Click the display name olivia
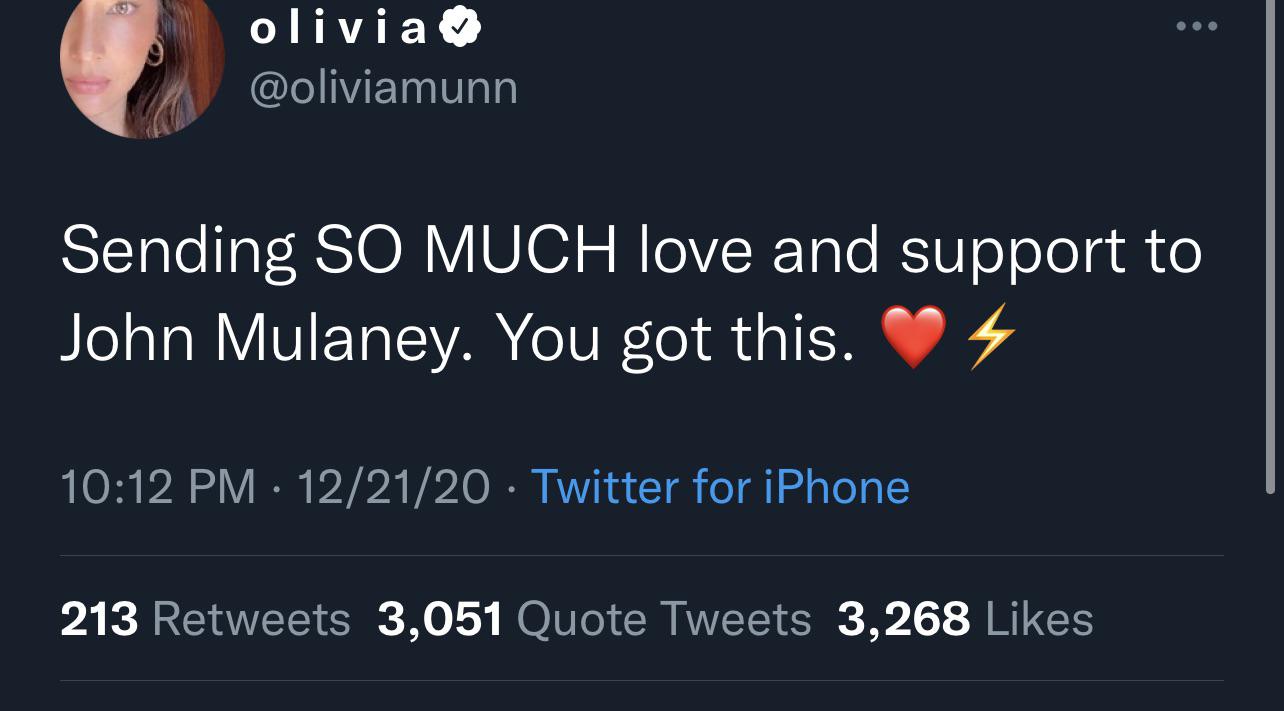The width and height of the screenshot is (1284, 711). tap(340, 26)
